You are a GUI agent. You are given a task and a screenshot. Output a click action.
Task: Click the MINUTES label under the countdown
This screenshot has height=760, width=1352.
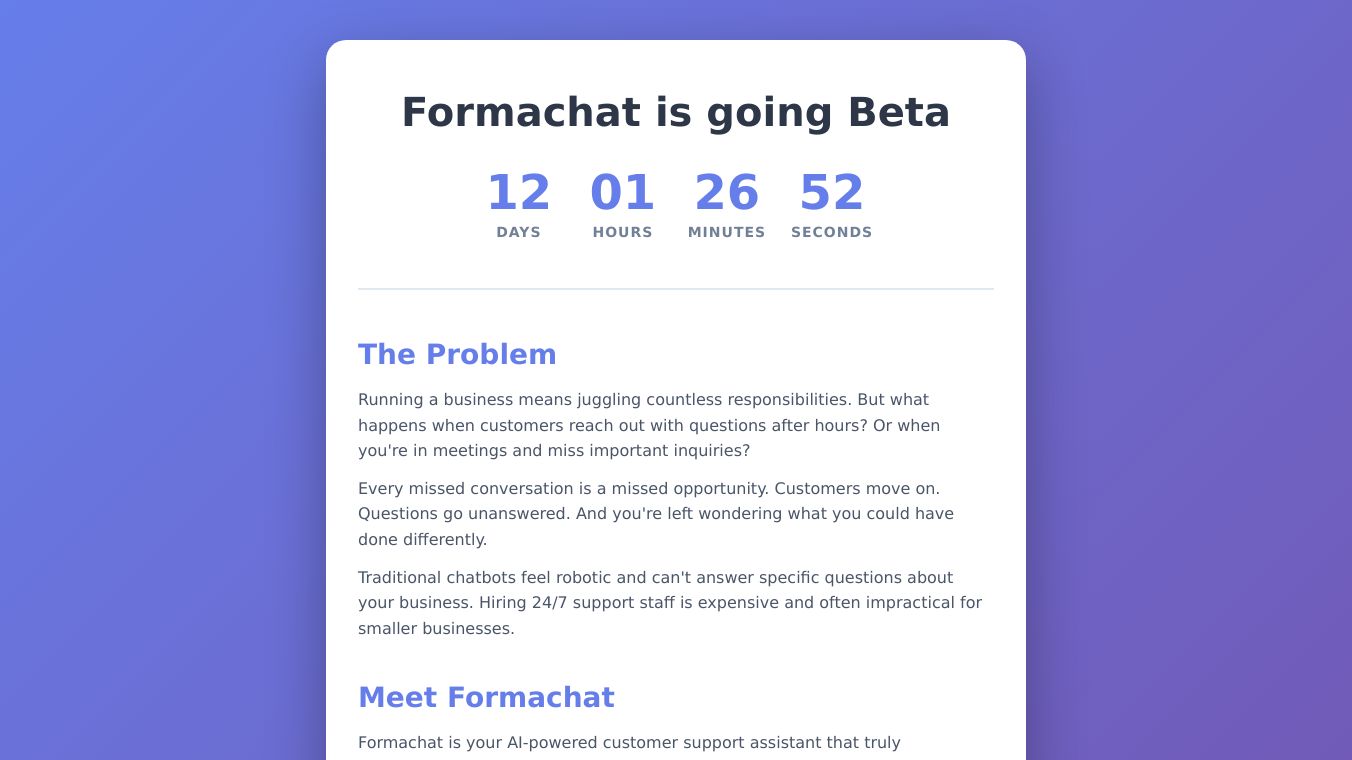coord(727,232)
